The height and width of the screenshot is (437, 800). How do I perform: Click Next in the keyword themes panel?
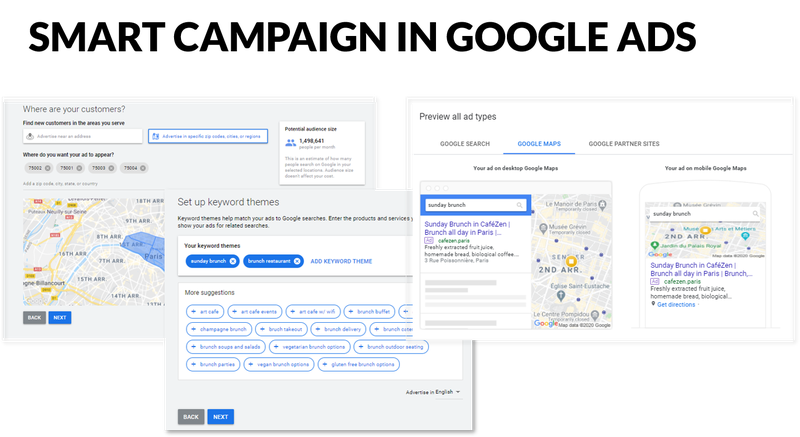tap(220, 417)
